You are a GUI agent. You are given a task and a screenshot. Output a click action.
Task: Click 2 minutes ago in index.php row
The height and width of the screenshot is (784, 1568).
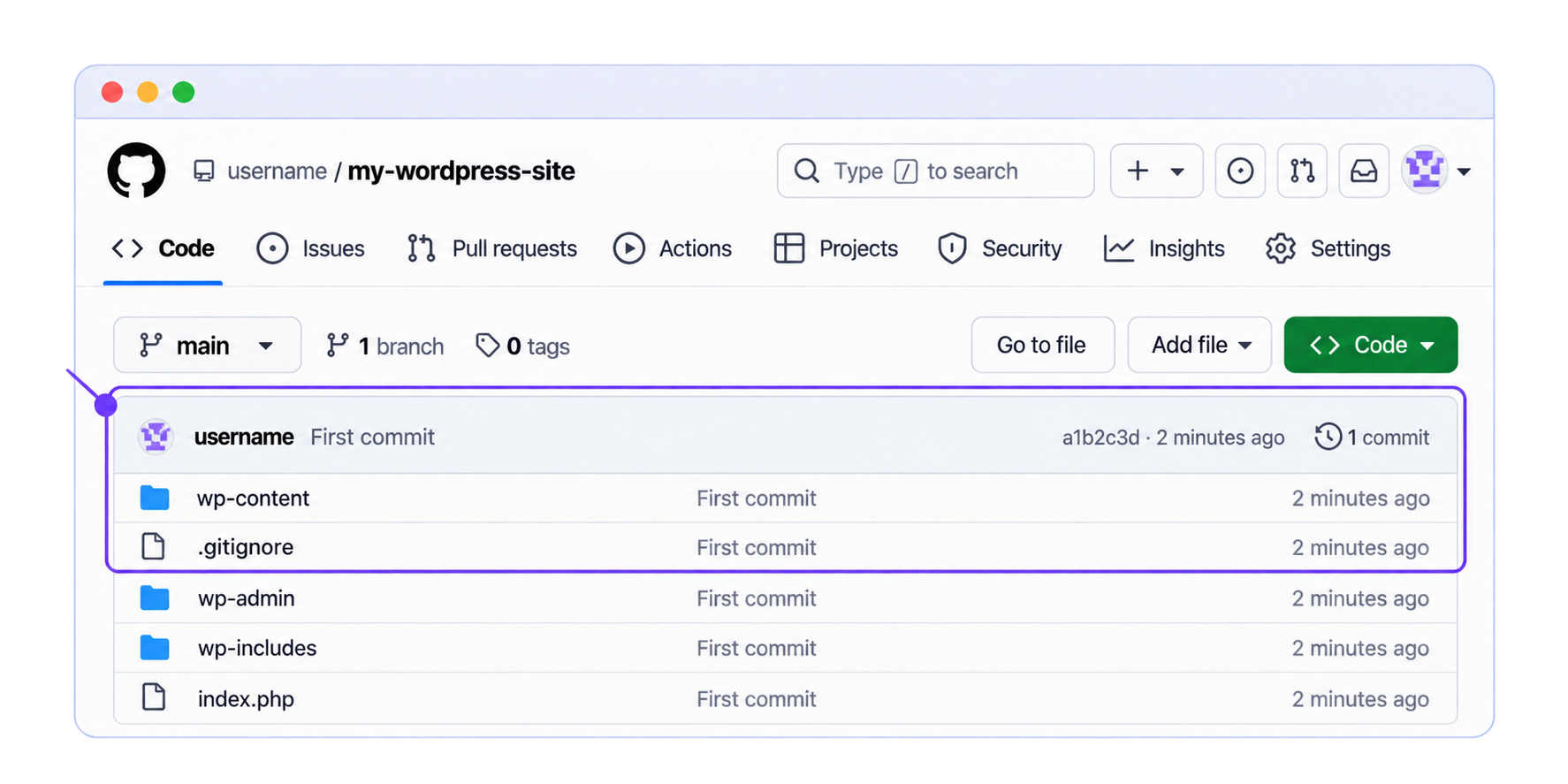pyautogui.click(x=1360, y=699)
